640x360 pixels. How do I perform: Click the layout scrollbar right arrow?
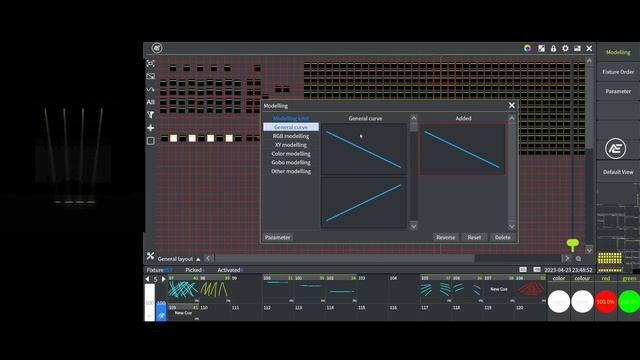(567, 258)
